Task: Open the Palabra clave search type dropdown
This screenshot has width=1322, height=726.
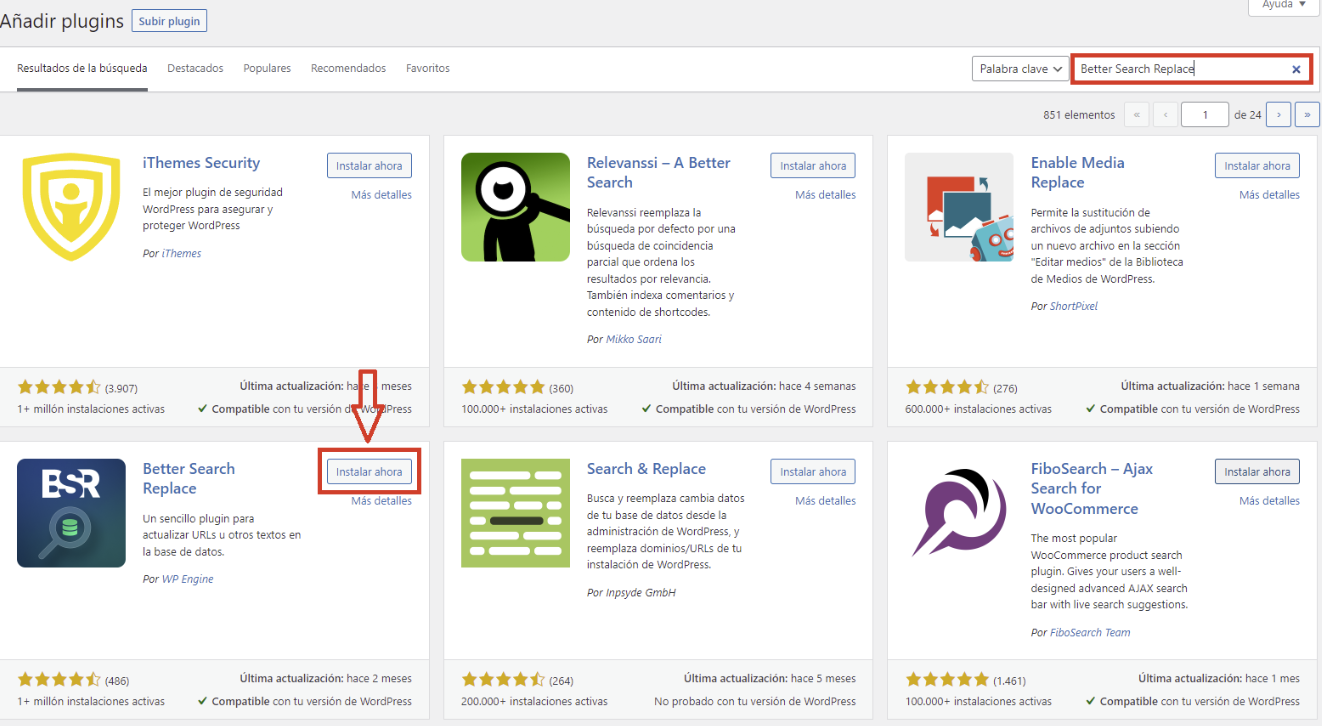Action: (x=1018, y=69)
